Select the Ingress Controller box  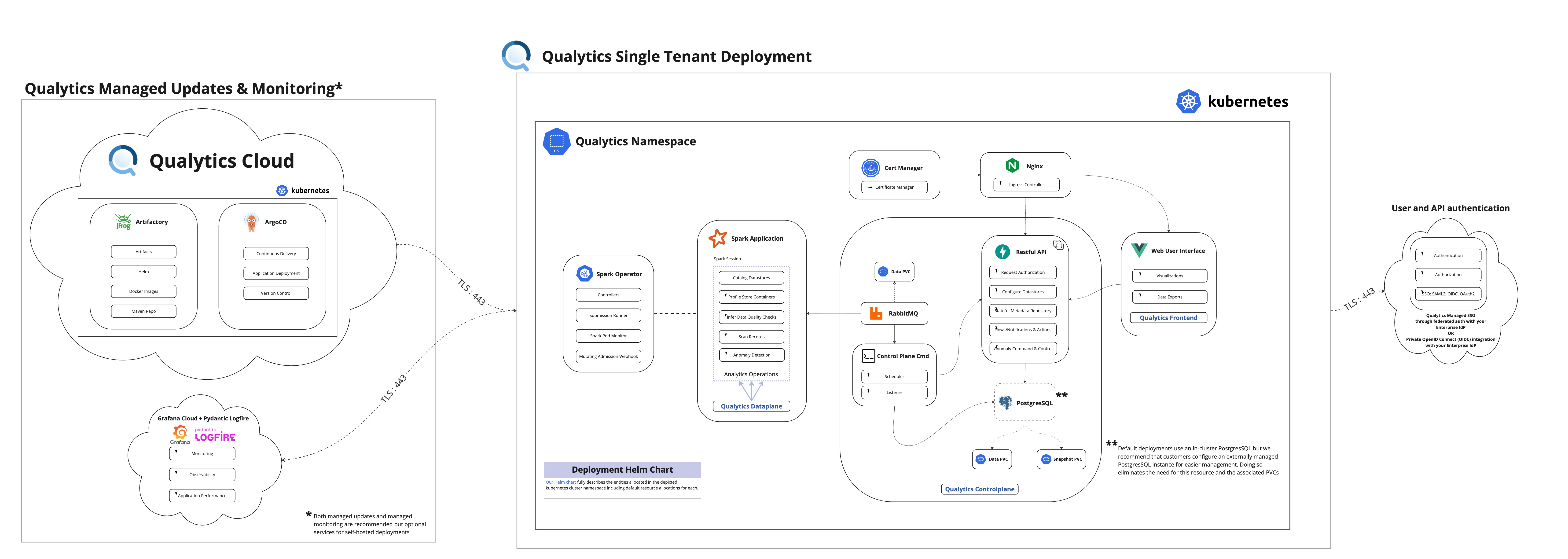[1026, 184]
